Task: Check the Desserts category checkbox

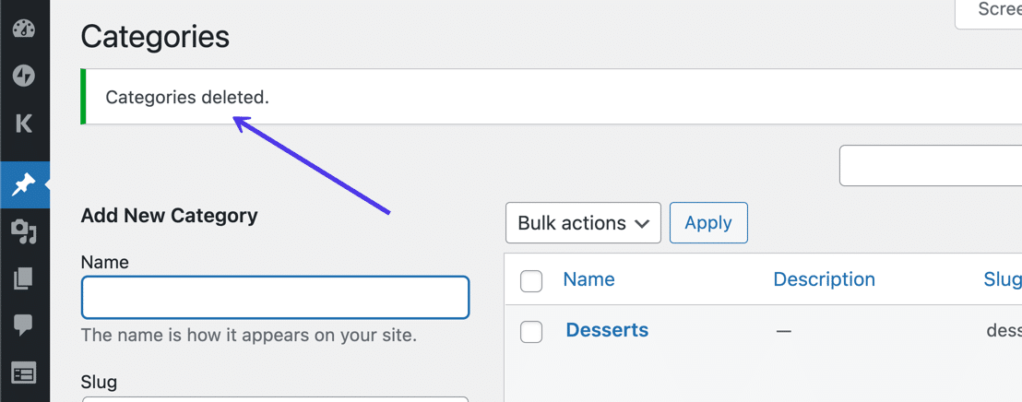Action: [x=532, y=332]
